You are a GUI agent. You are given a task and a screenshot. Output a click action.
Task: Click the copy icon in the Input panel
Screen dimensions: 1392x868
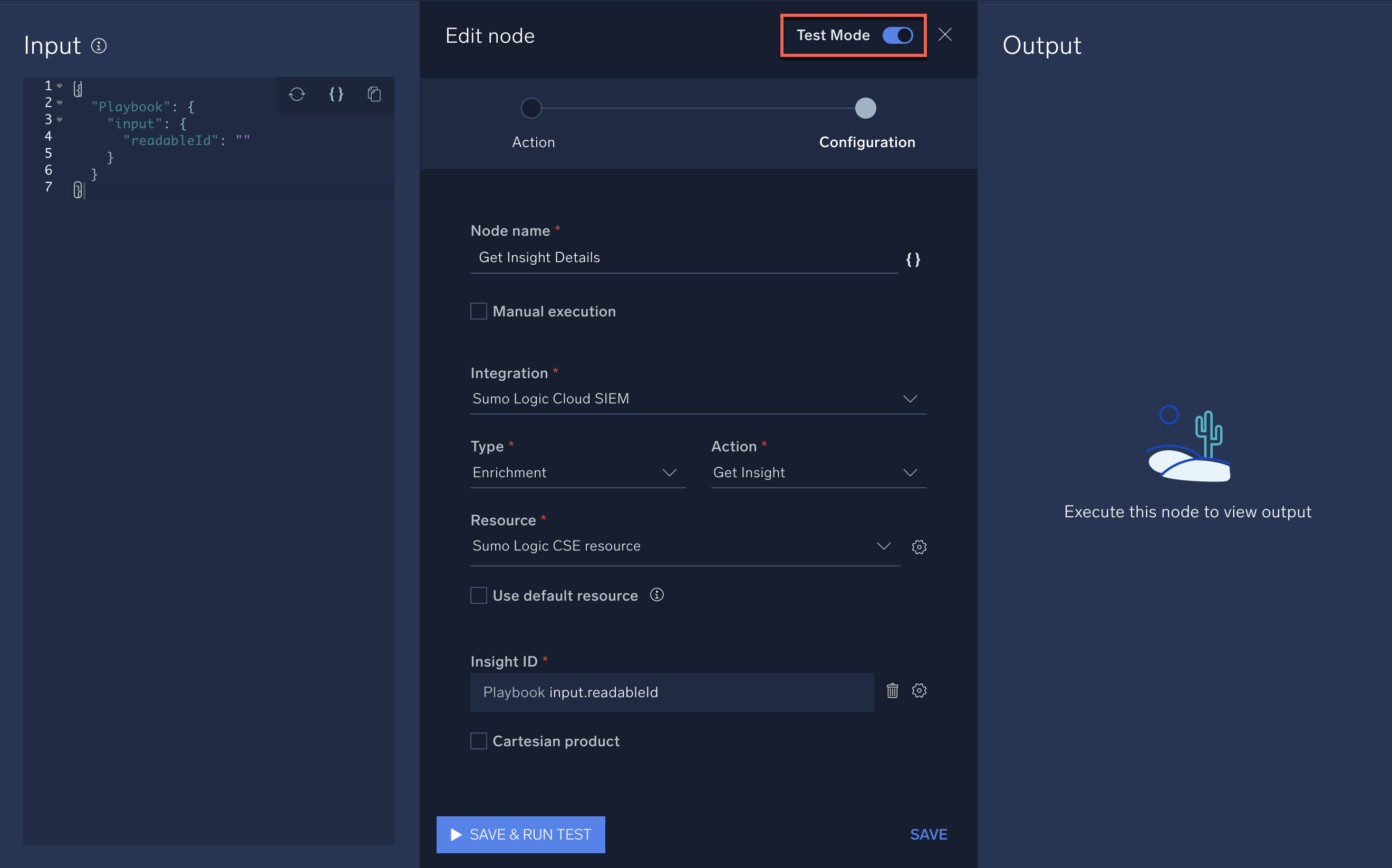374,95
